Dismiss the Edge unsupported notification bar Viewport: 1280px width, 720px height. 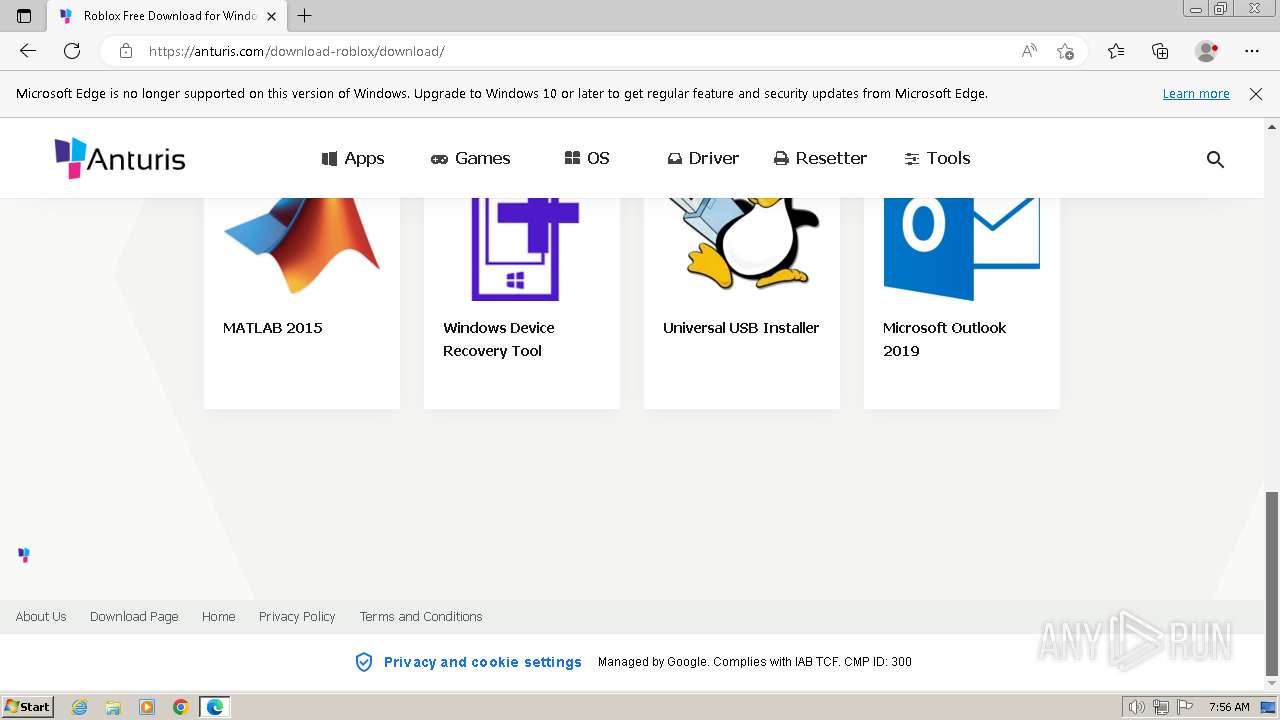pos(1256,94)
